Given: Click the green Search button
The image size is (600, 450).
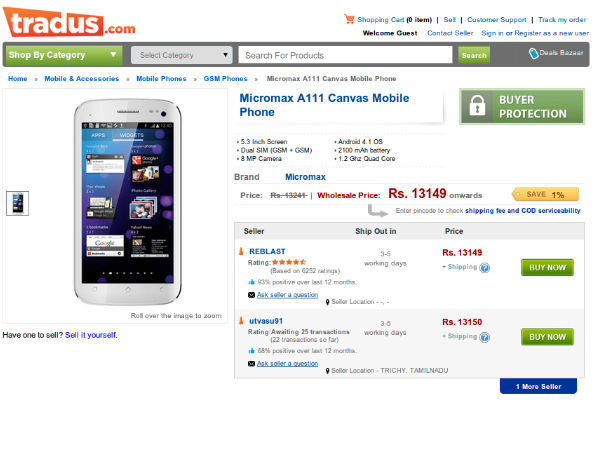Looking at the screenshot, I should click(474, 55).
